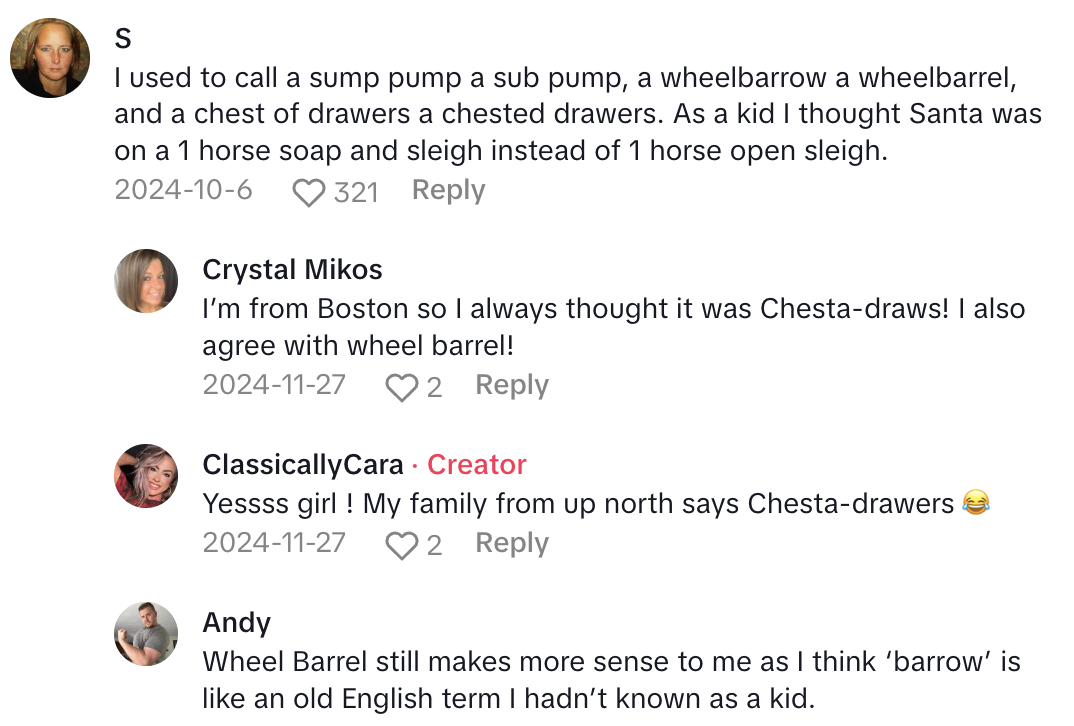Click the 2024-10-6 timestamp

(x=183, y=190)
